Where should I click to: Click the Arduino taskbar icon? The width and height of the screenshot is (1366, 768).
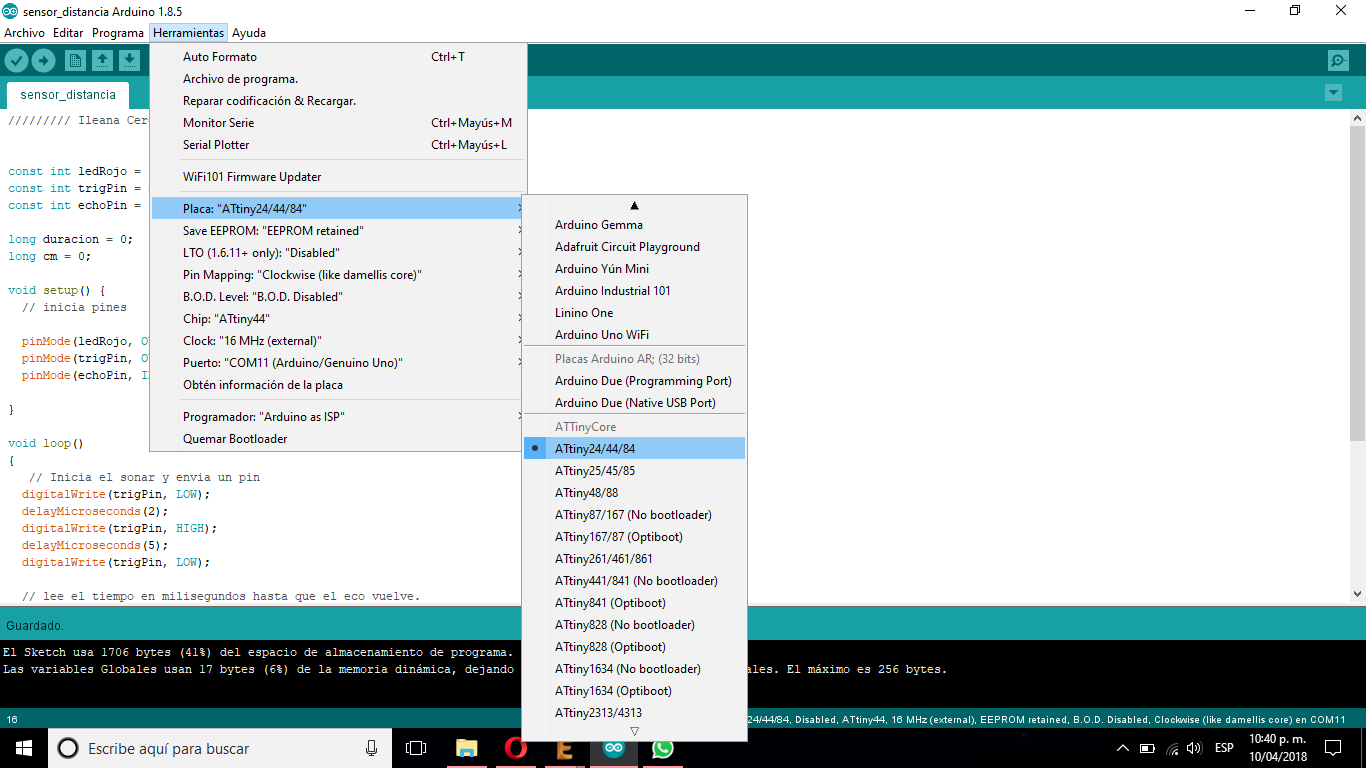(613, 748)
